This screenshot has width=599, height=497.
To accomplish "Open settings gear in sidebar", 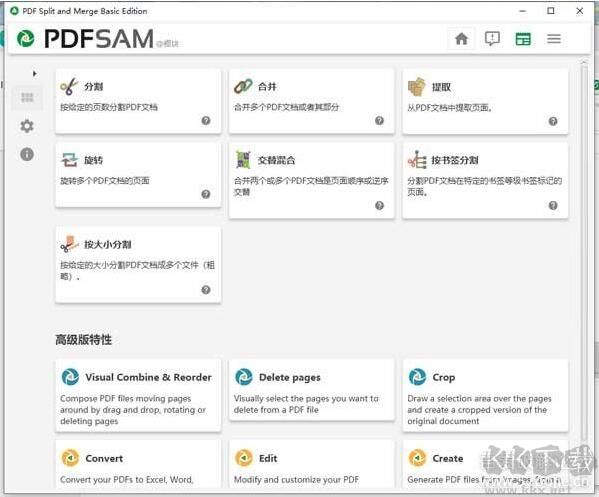I will (x=27, y=126).
